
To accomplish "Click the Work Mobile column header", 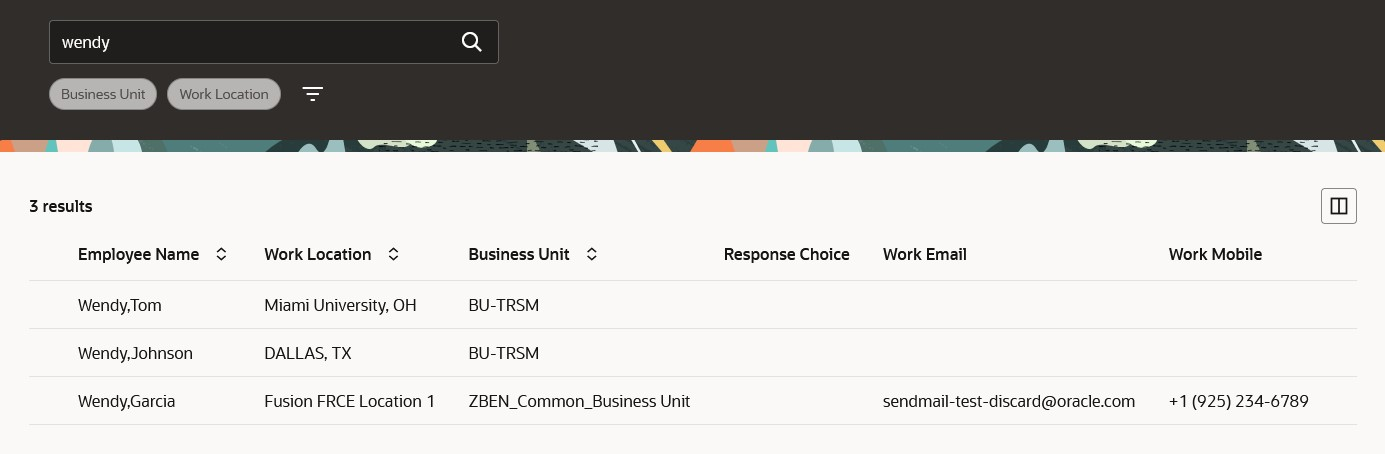I will (x=1215, y=254).
